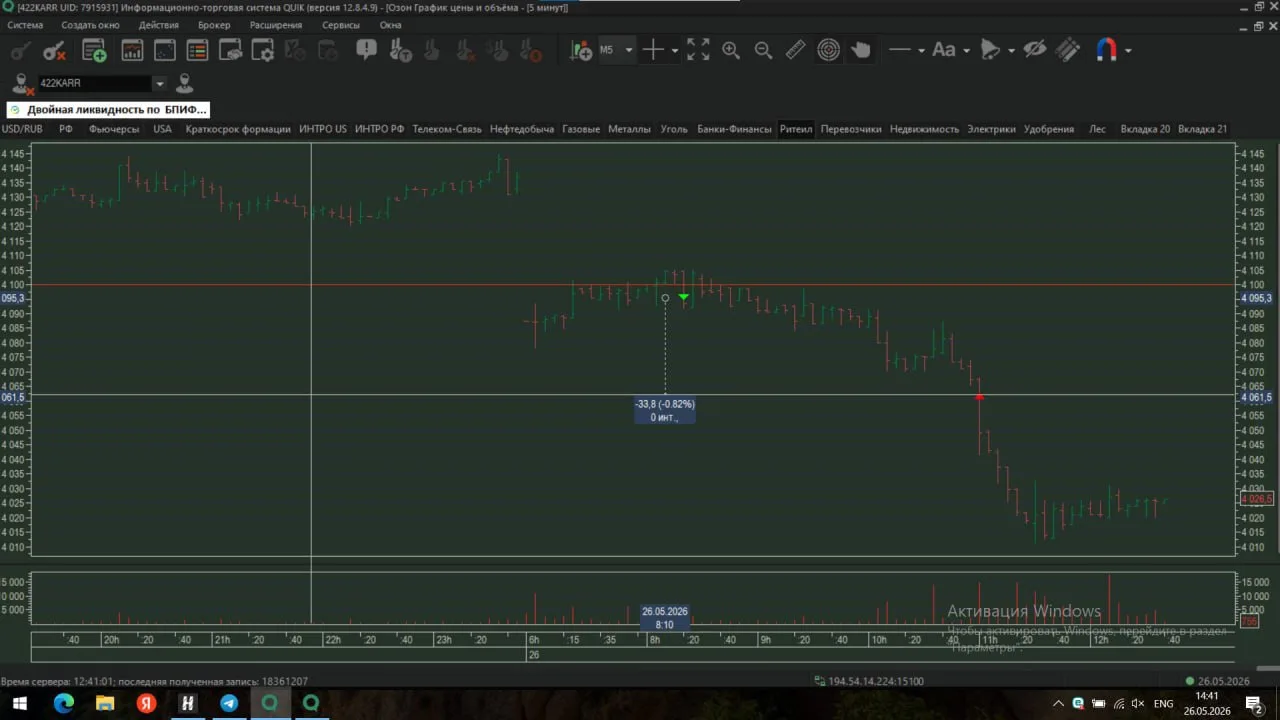Viewport: 1280px width, 720px height.
Task: Click the user icon with red cross
Action: point(22,84)
